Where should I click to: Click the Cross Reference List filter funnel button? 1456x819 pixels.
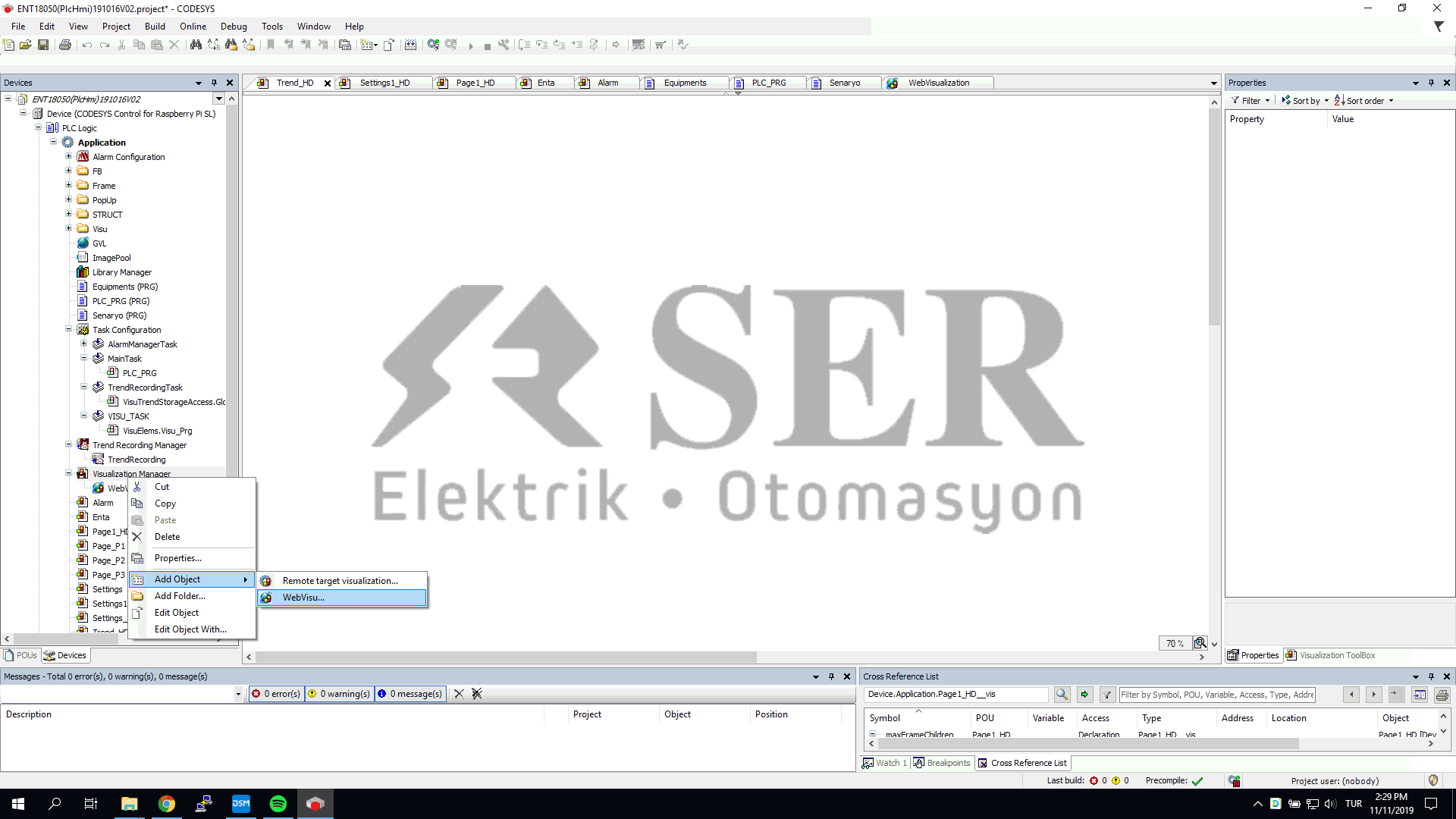(x=1107, y=694)
